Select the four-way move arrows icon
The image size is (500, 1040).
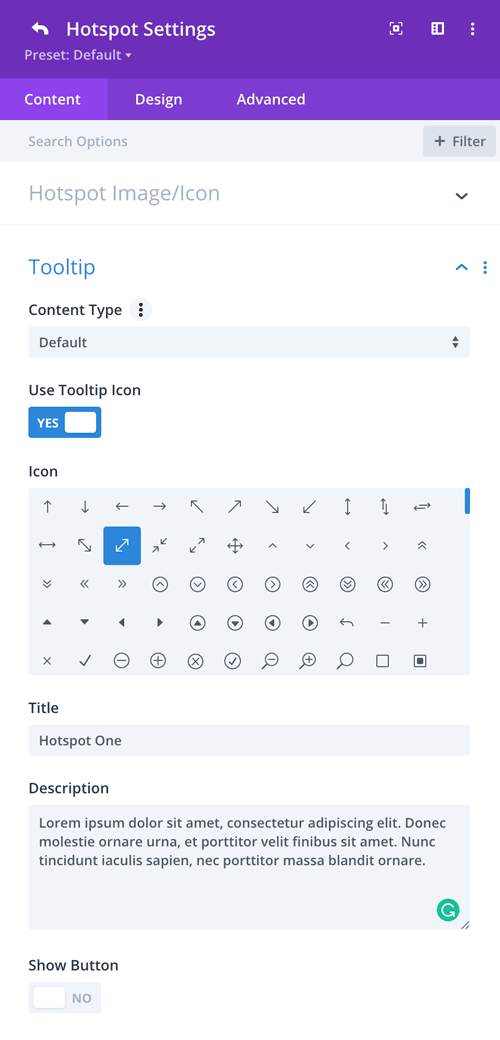pyautogui.click(x=235, y=546)
